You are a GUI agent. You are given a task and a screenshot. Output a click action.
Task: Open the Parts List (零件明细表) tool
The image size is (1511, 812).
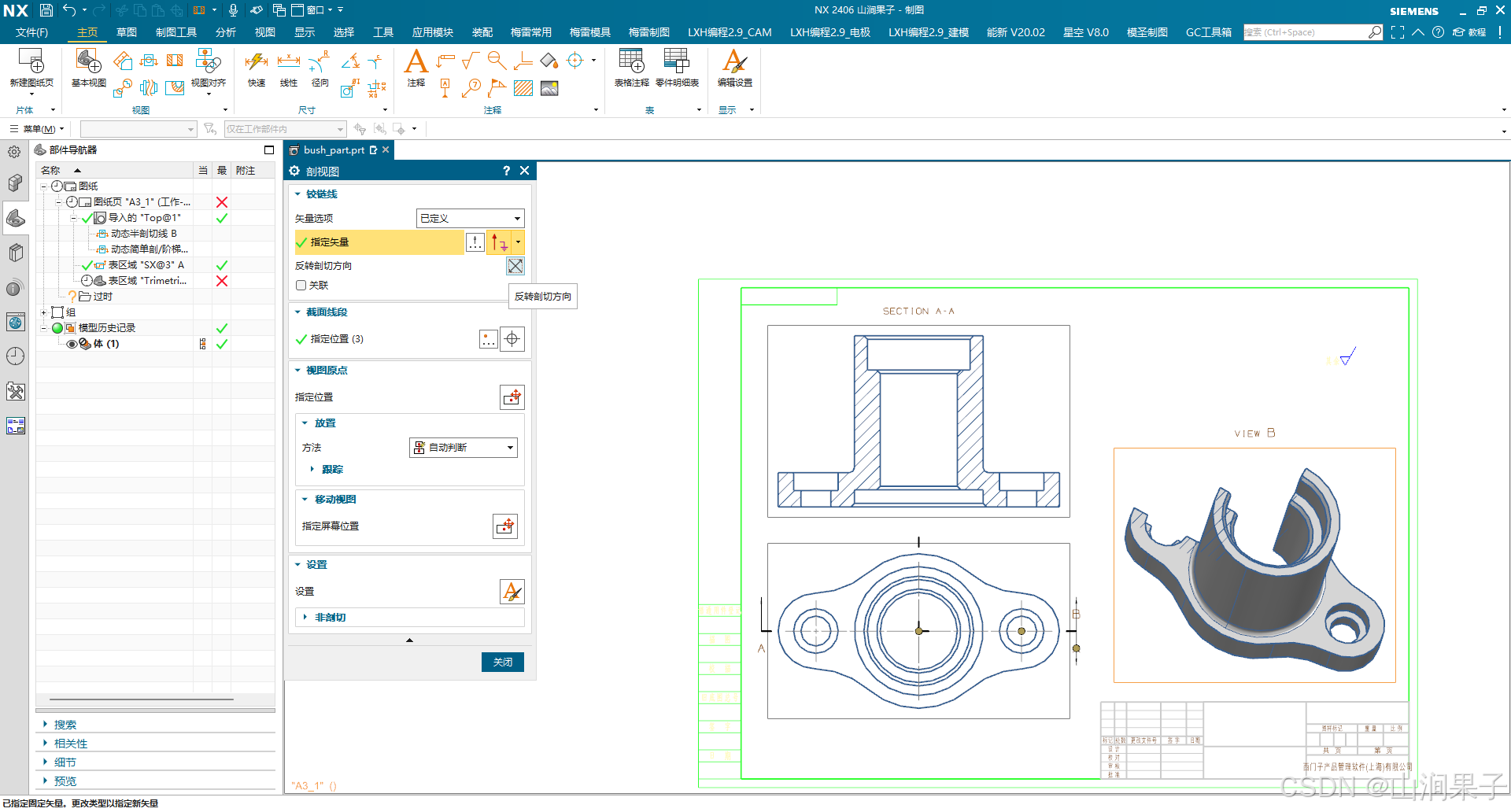click(x=677, y=61)
